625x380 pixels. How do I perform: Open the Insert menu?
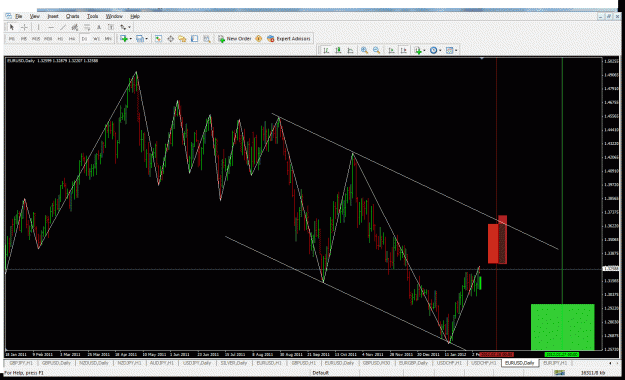click(53, 16)
